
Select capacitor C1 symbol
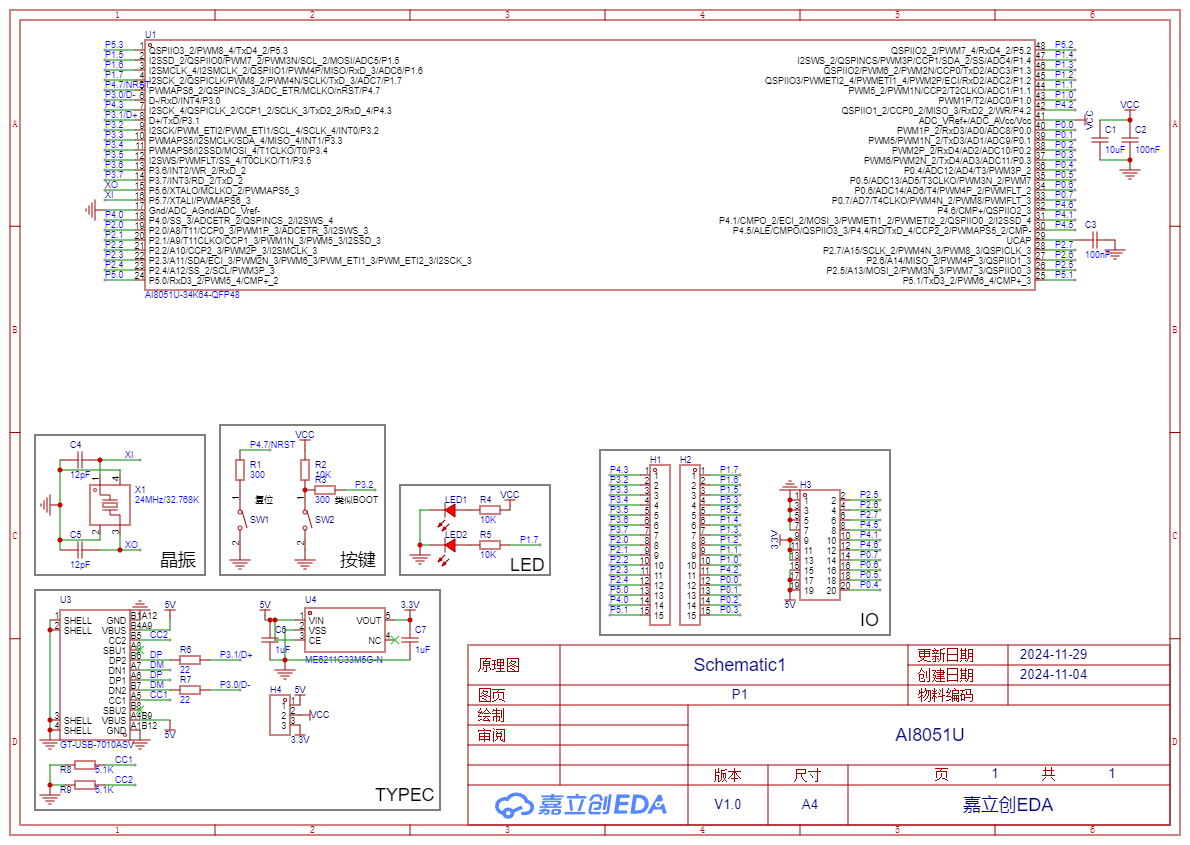[1100, 140]
